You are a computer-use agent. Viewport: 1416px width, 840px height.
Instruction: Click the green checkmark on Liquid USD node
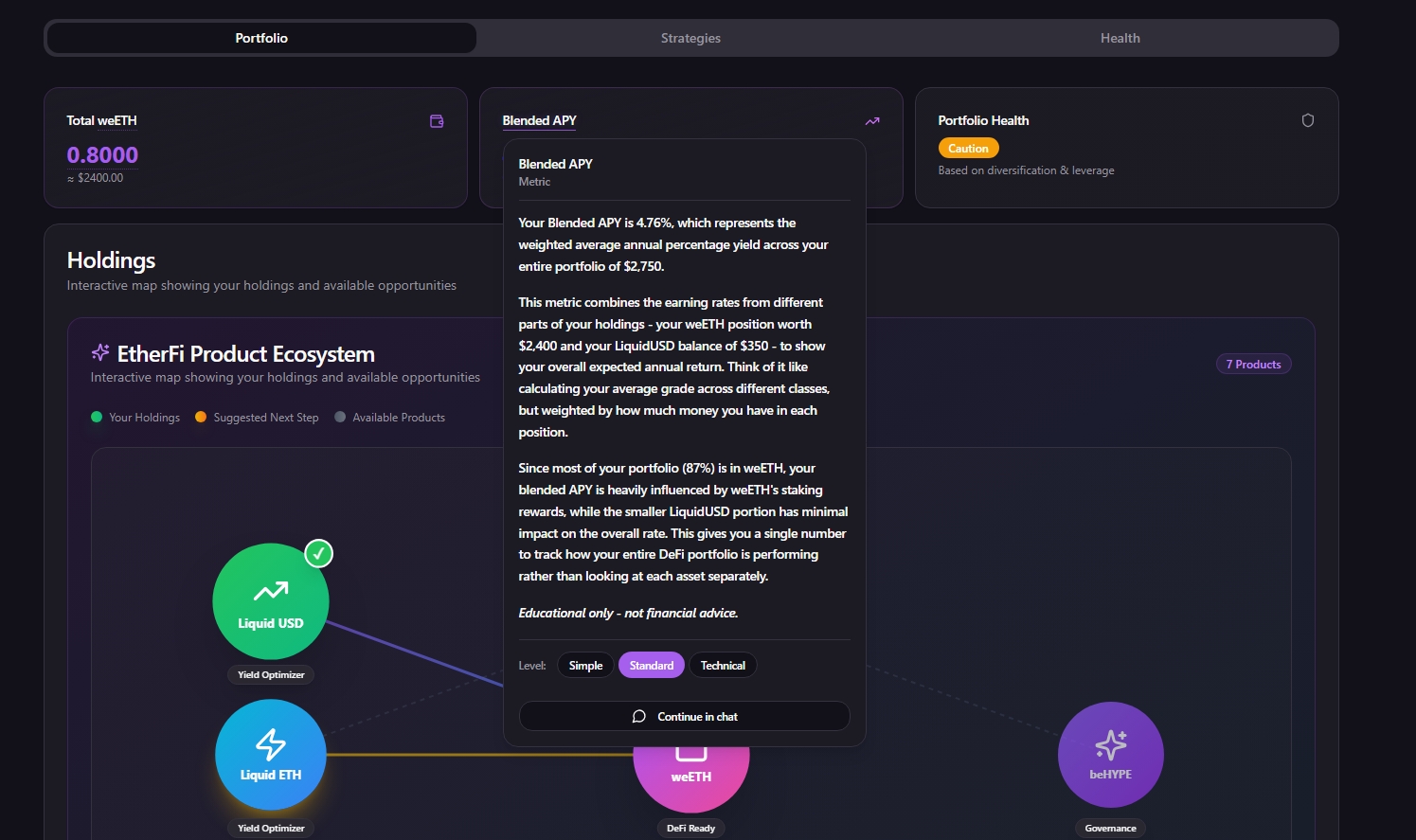click(319, 553)
